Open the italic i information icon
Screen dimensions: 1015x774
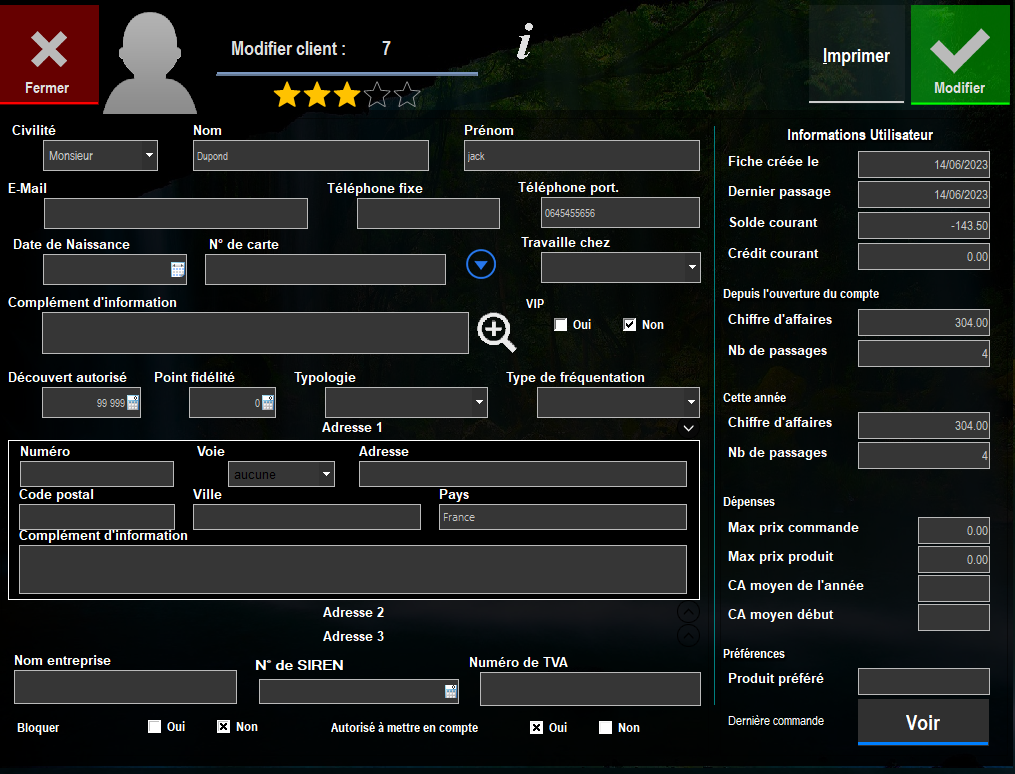[525, 41]
